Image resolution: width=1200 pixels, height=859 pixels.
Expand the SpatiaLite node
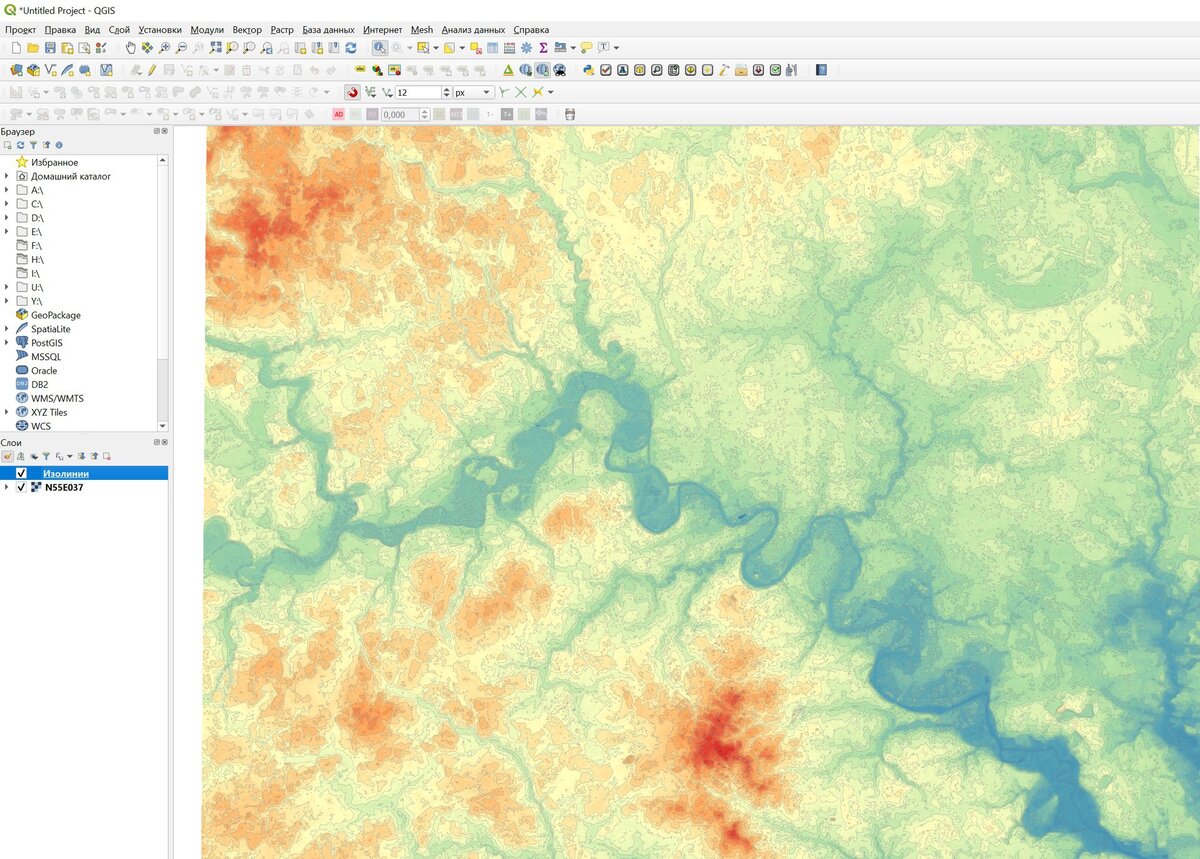tap(7, 329)
